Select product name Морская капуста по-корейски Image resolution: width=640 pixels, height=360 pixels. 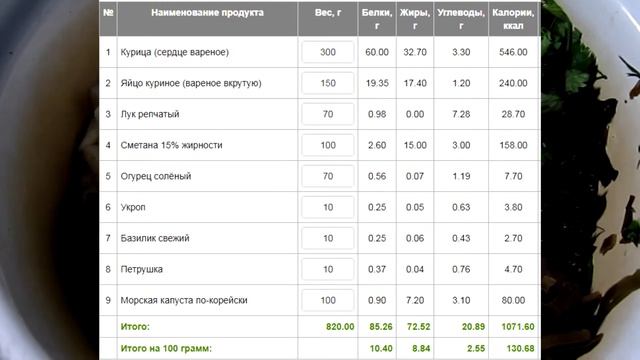184,300
